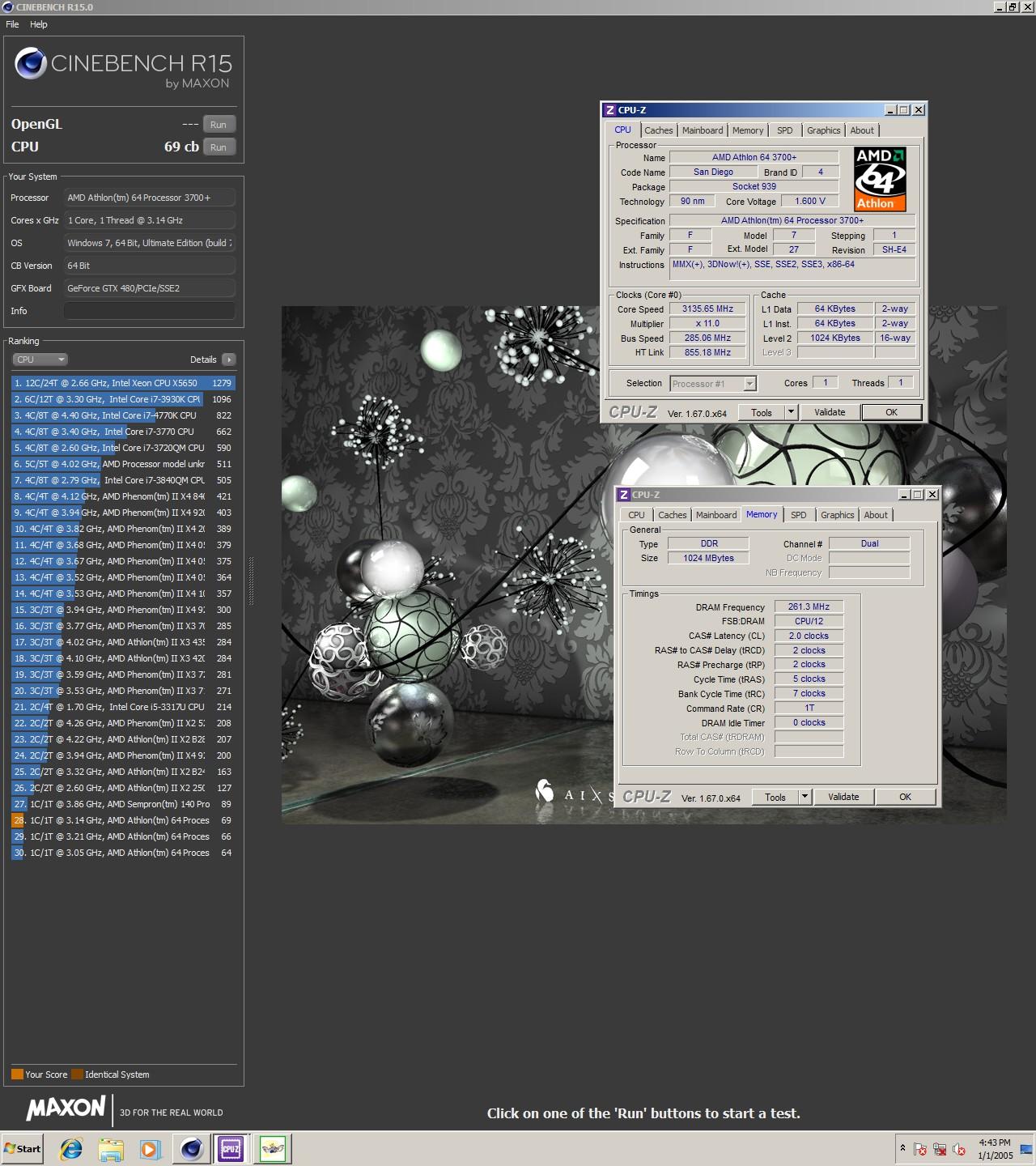This screenshot has width=1036, height=1166.
Task: Switch to CPU-Z taskbar icon
Action: click(x=231, y=1149)
